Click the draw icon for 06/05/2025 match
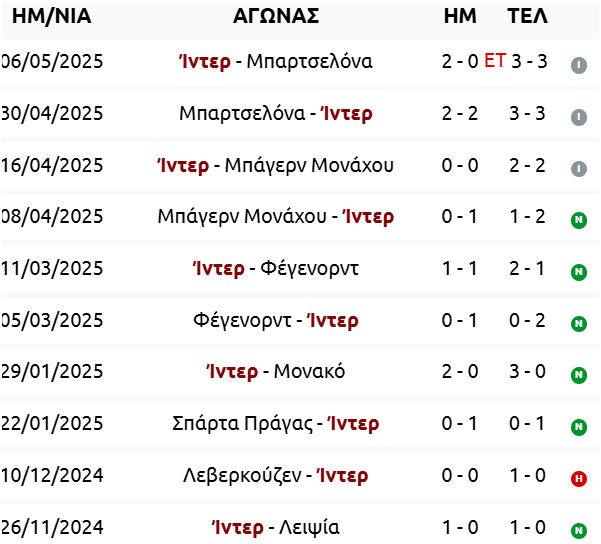 pos(579,65)
